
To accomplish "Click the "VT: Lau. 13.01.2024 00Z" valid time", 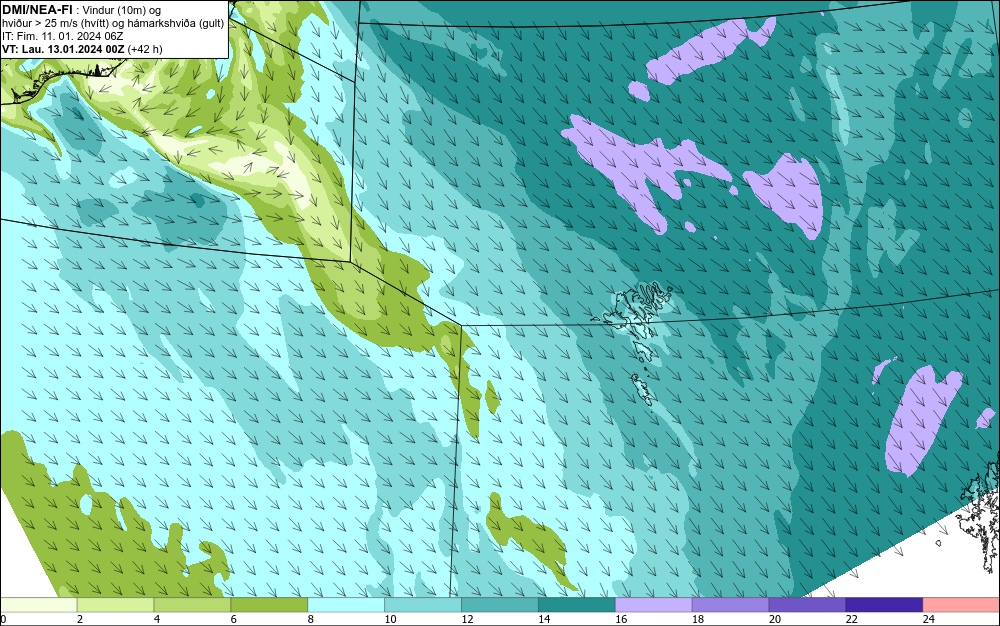I will 63,49.
